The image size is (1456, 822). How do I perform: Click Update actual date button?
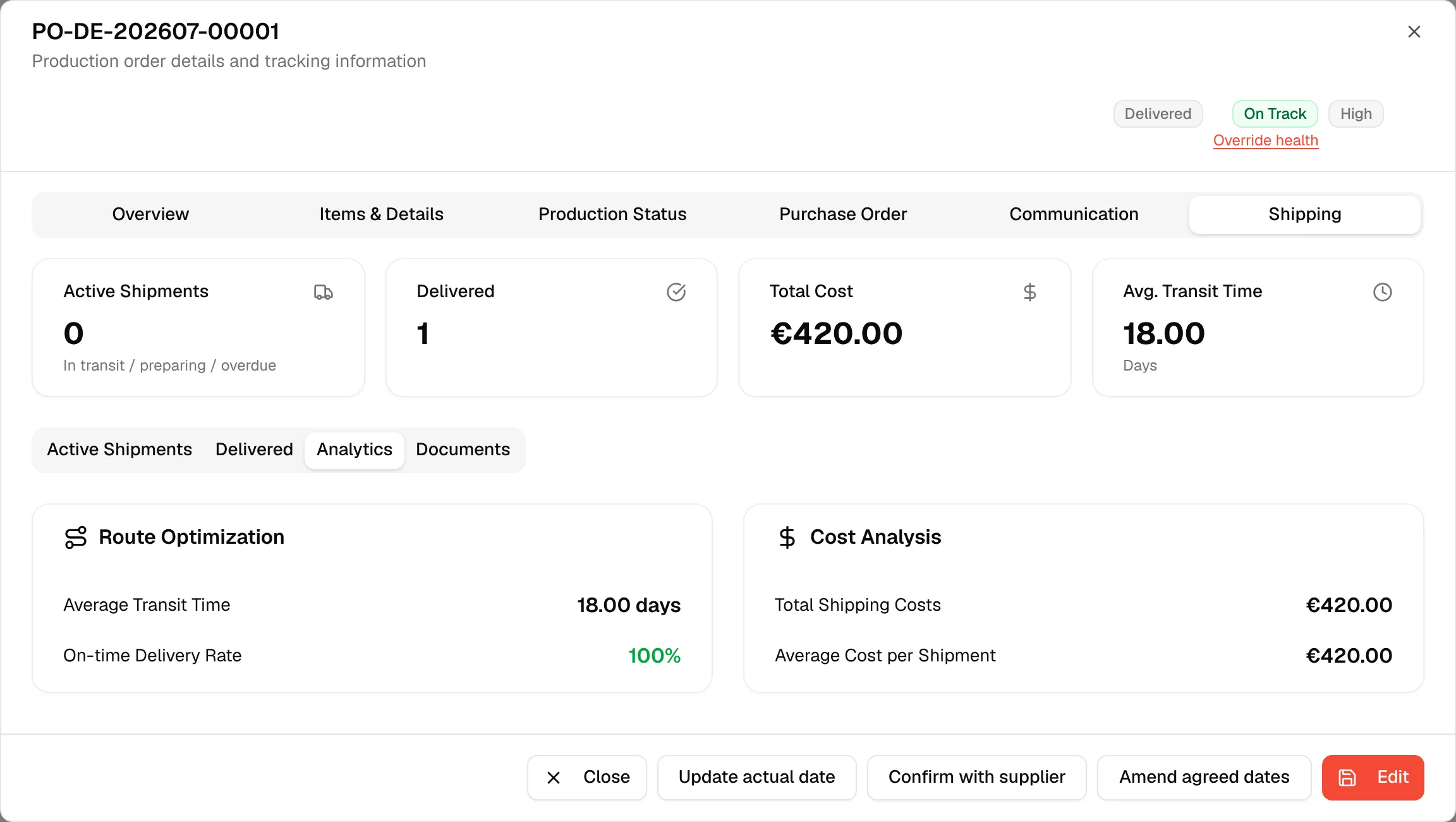tap(757, 778)
